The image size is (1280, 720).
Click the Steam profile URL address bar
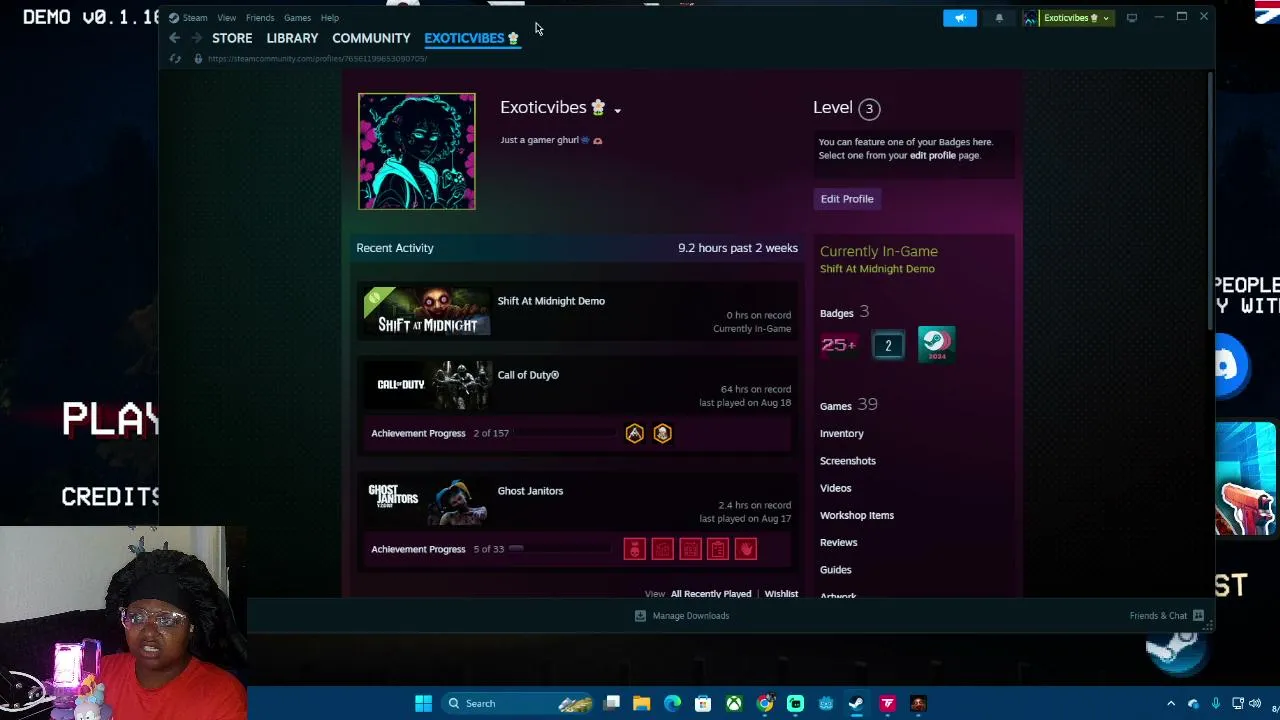tap(317, 59)
